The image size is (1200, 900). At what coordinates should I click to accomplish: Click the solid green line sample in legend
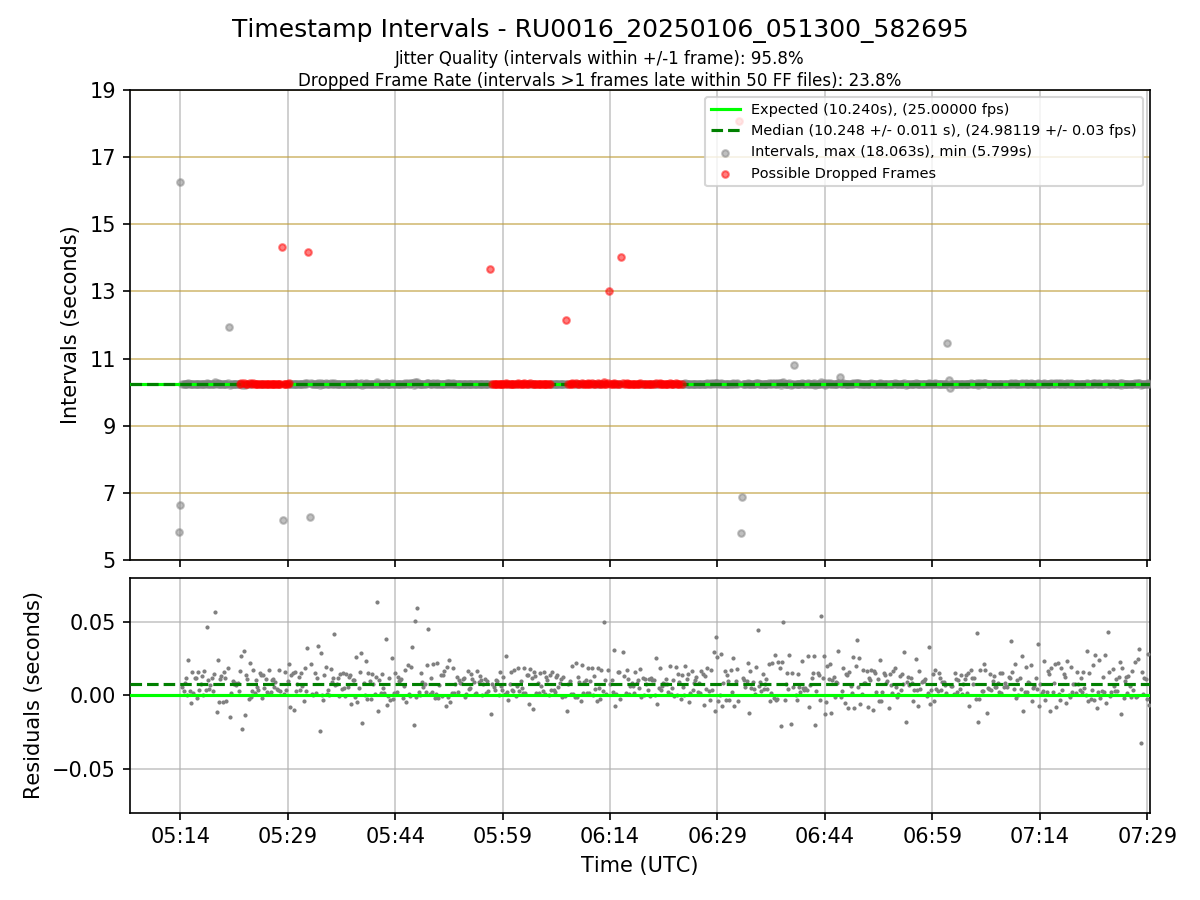point(725,109)
